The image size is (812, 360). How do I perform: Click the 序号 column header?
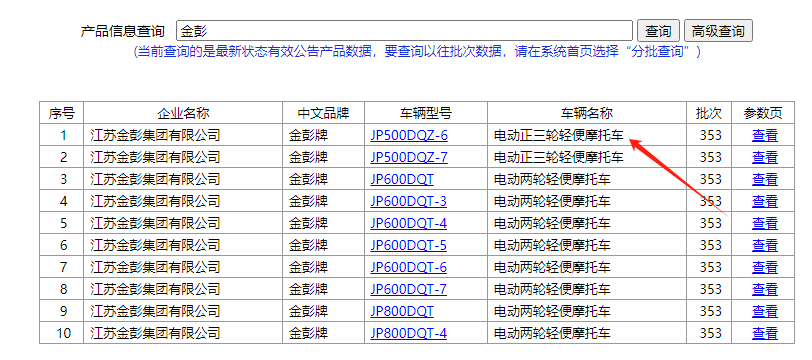pyautogui.click(x=62, y=113)
